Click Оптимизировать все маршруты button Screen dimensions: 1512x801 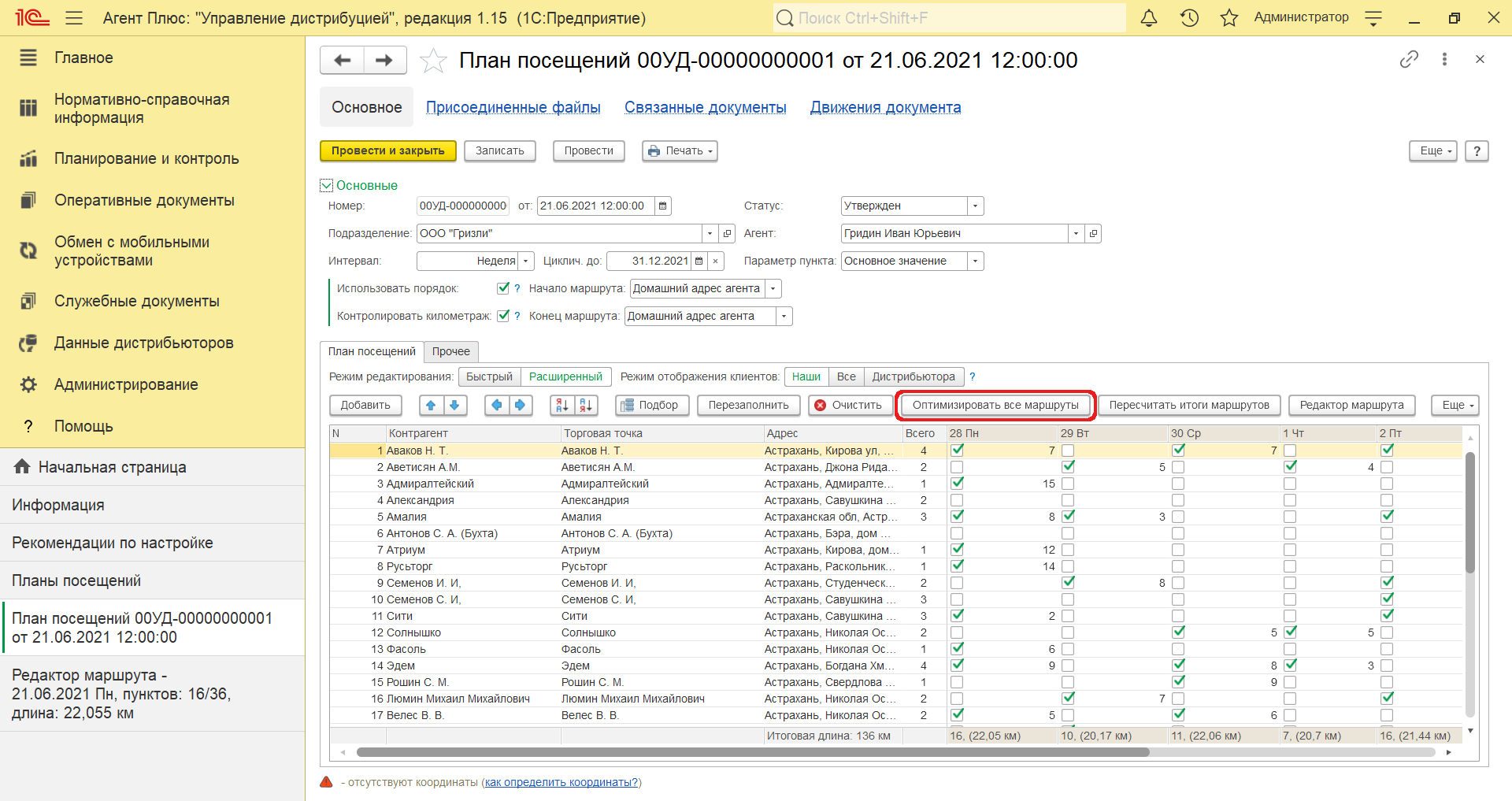coord(996,406)
